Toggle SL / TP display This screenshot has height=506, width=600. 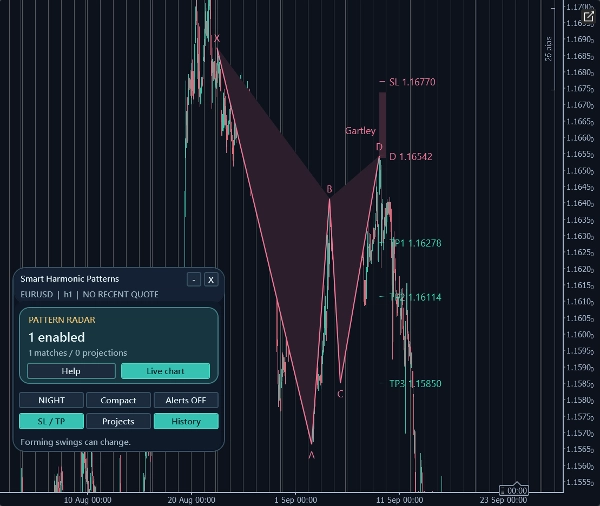(x=51, y=421)
